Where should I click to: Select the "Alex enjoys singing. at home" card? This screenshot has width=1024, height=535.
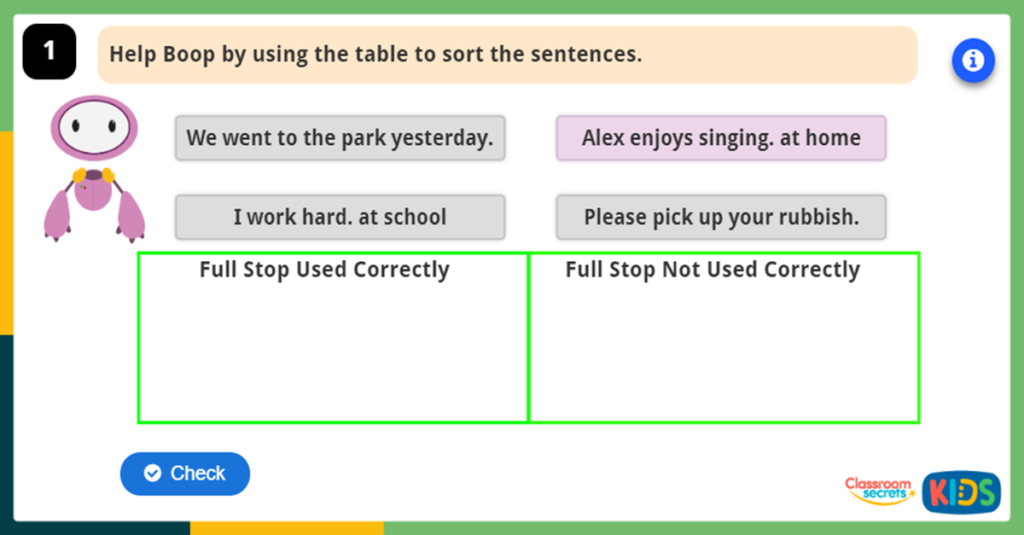pyautogui.click(x=721, y=138)
